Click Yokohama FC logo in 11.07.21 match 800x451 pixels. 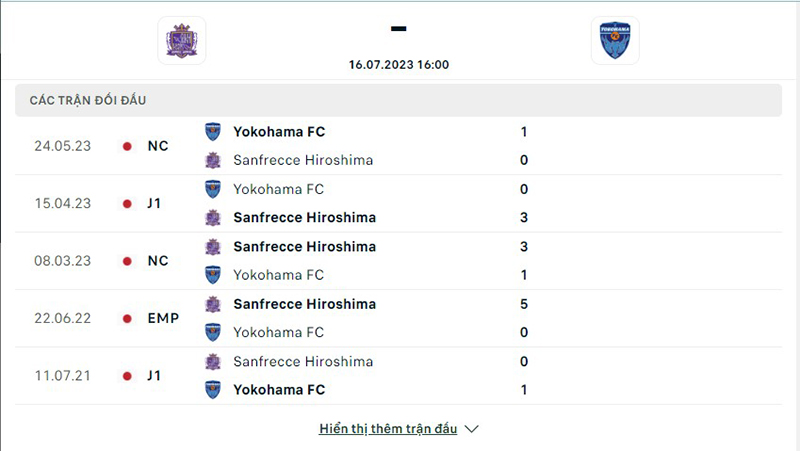point(212,390)
